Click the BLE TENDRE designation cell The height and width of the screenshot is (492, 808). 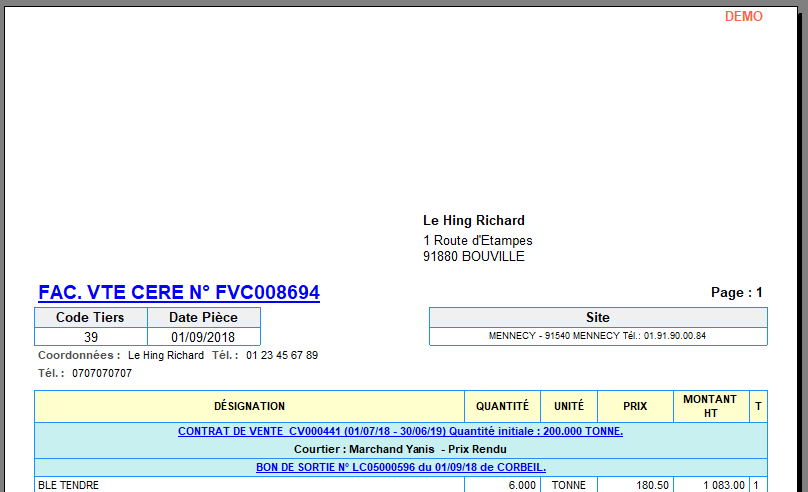pos(69,485)
